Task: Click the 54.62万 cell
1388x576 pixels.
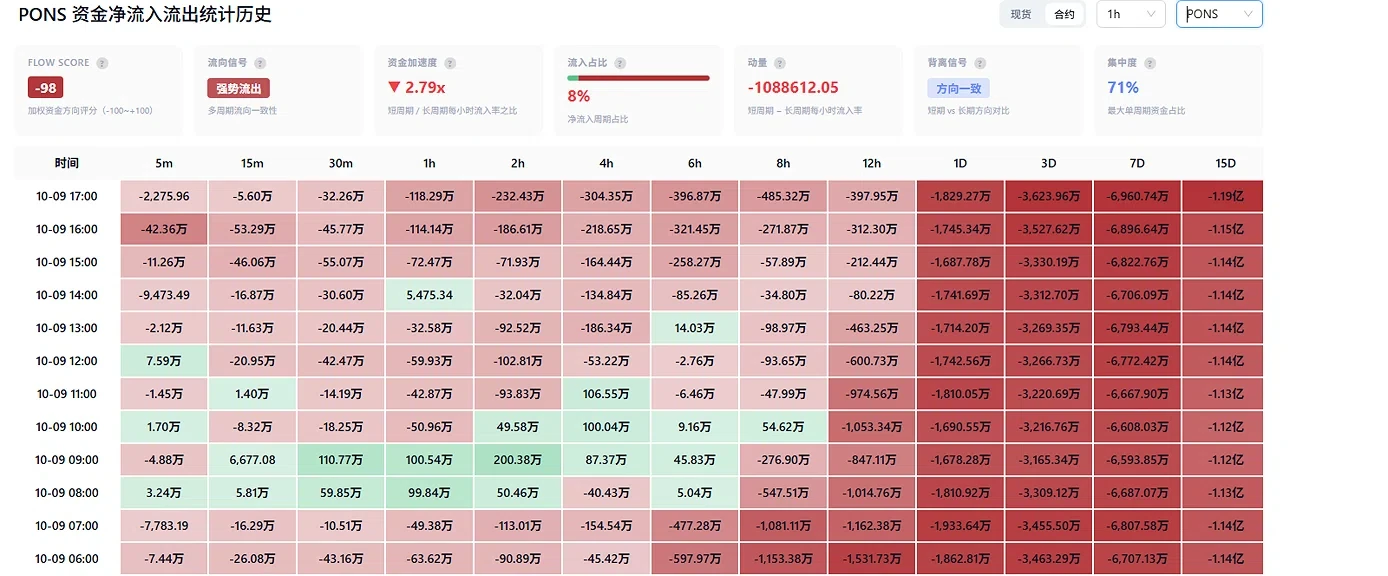Action: pyautogui.click(x=783, y=427)
